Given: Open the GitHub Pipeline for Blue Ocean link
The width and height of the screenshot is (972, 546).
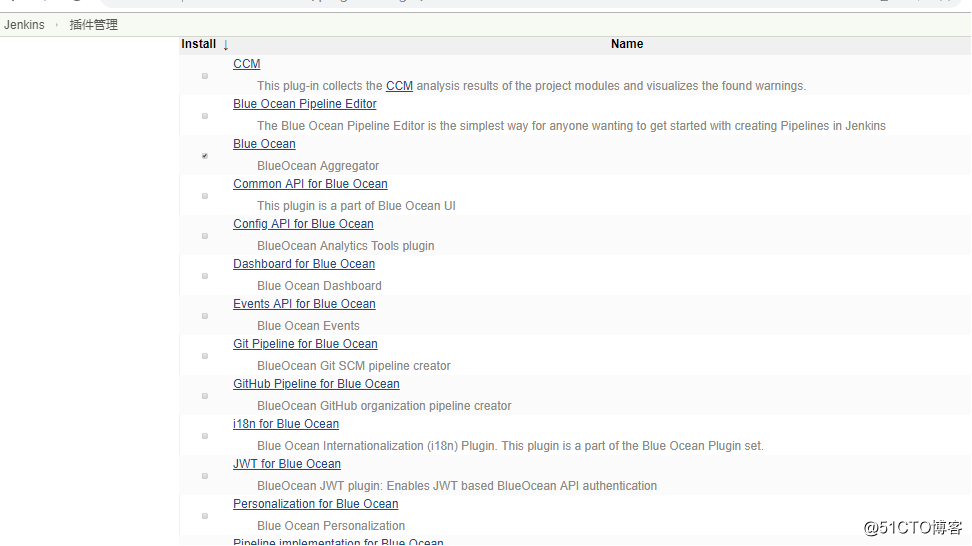Looking at the screenshot, I should pyautogui.click(x=316, y=384).
